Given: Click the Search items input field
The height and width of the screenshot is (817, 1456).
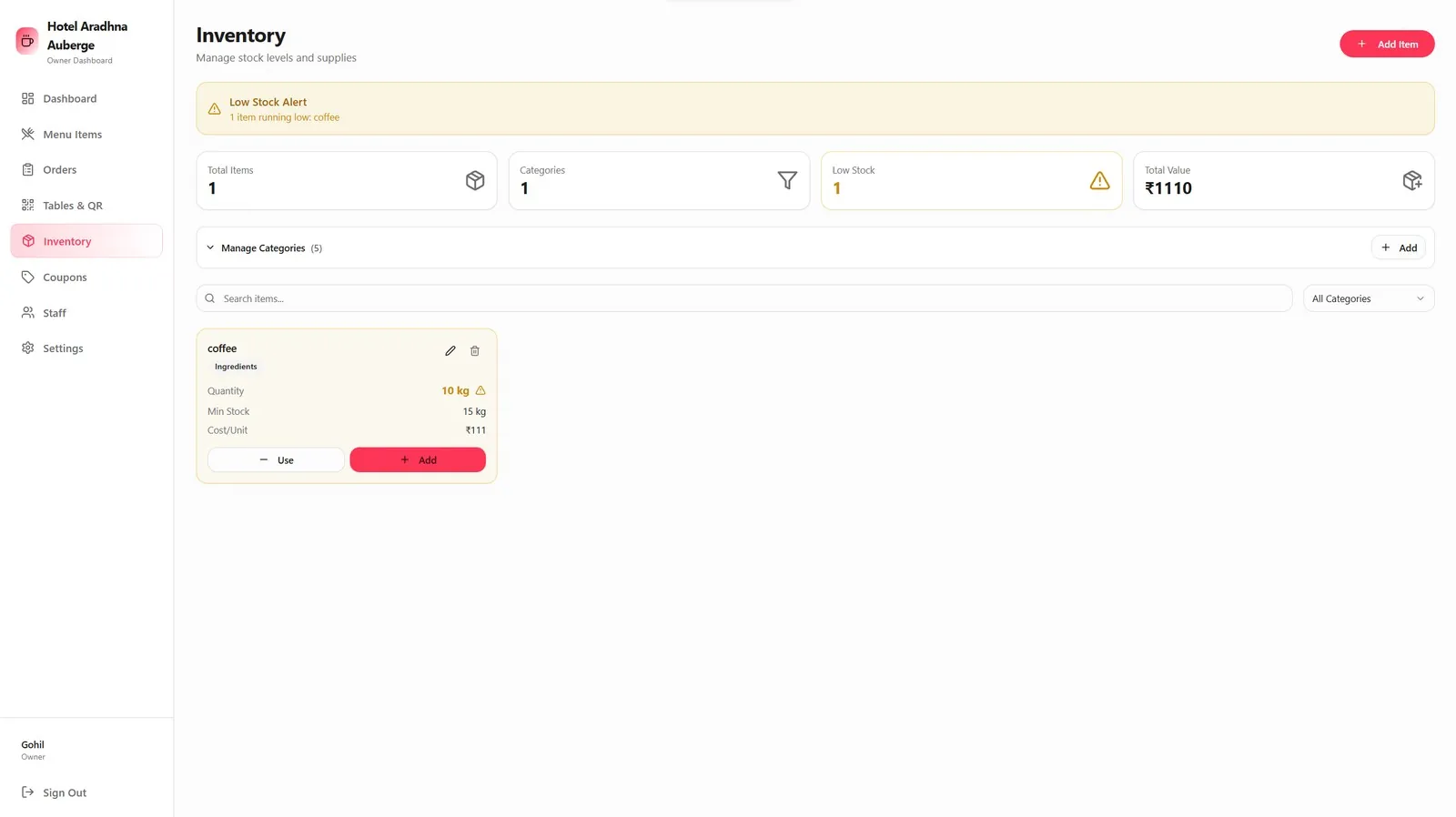Looking at the screenshot, I should [744, 298].
